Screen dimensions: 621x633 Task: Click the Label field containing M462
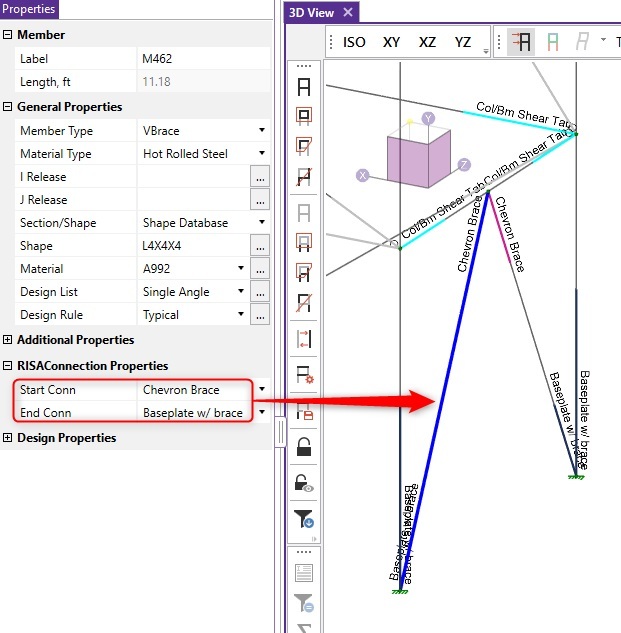click(x=203, y=59)
